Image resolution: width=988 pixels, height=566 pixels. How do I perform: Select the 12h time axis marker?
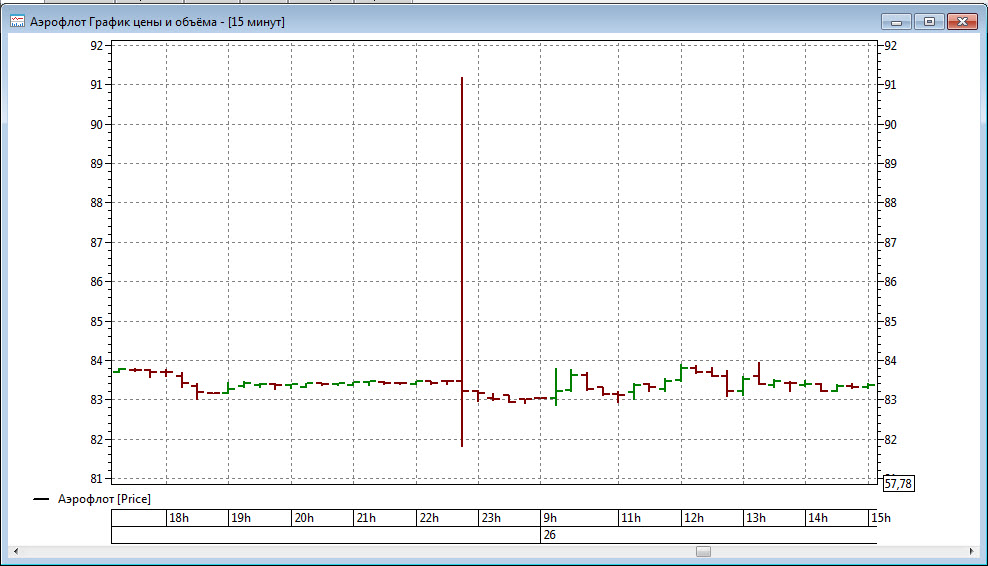pyautogui.click(x=693, y=518)
